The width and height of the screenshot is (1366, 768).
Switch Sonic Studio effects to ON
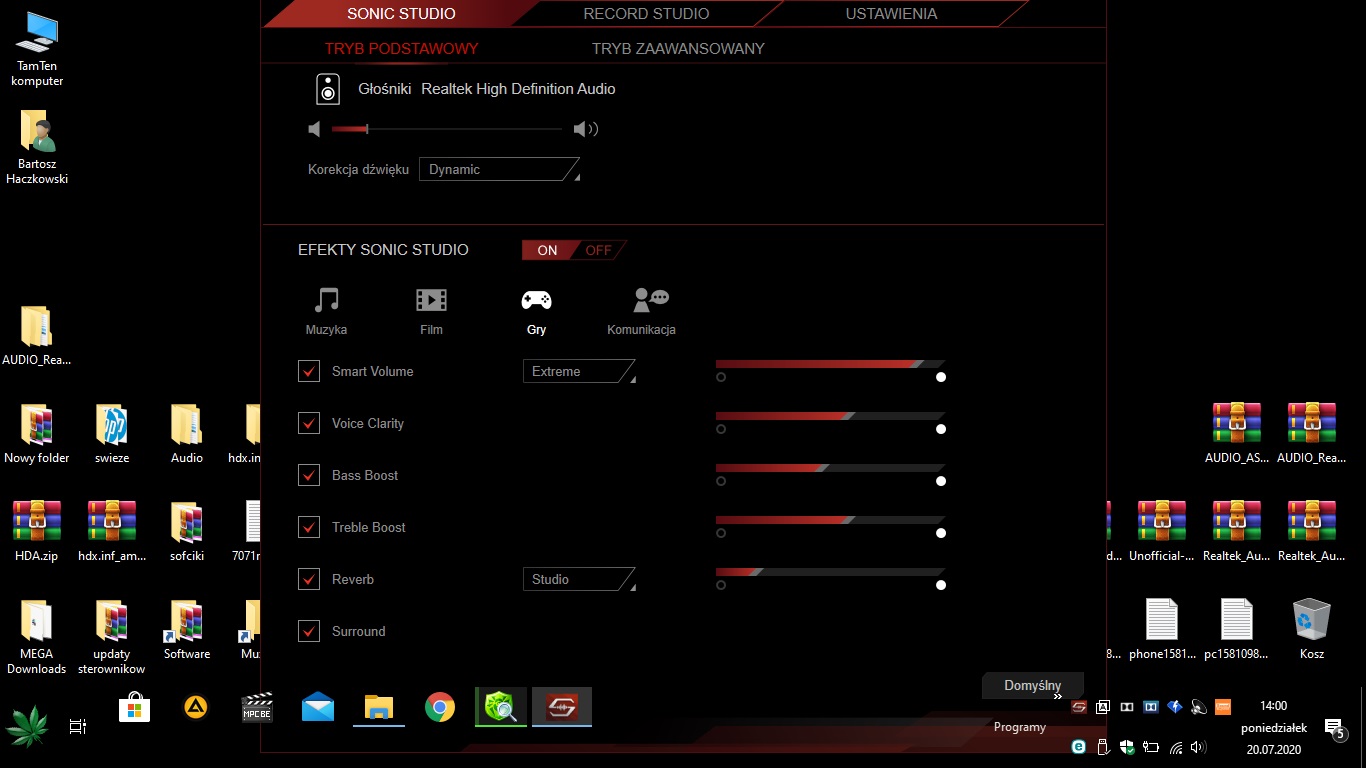547,250
